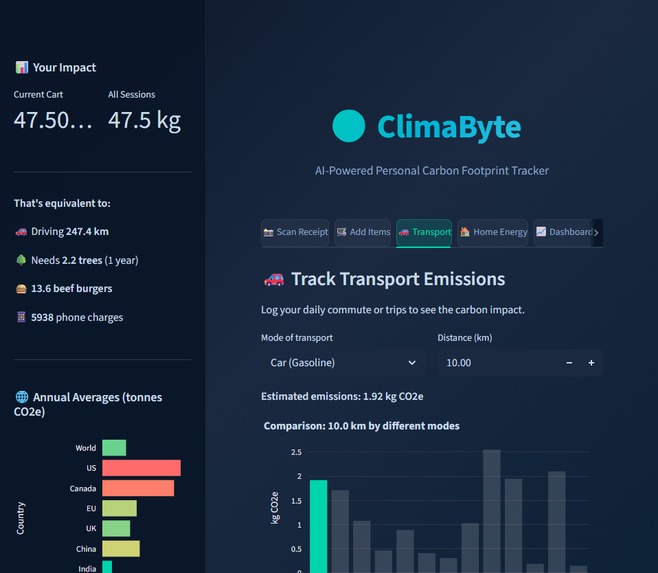Image resolution: width=658 pixels, height=573 pixels.
Task: Open the Home Energy tab
Action: pyautogui.click(x=493, y=232)
